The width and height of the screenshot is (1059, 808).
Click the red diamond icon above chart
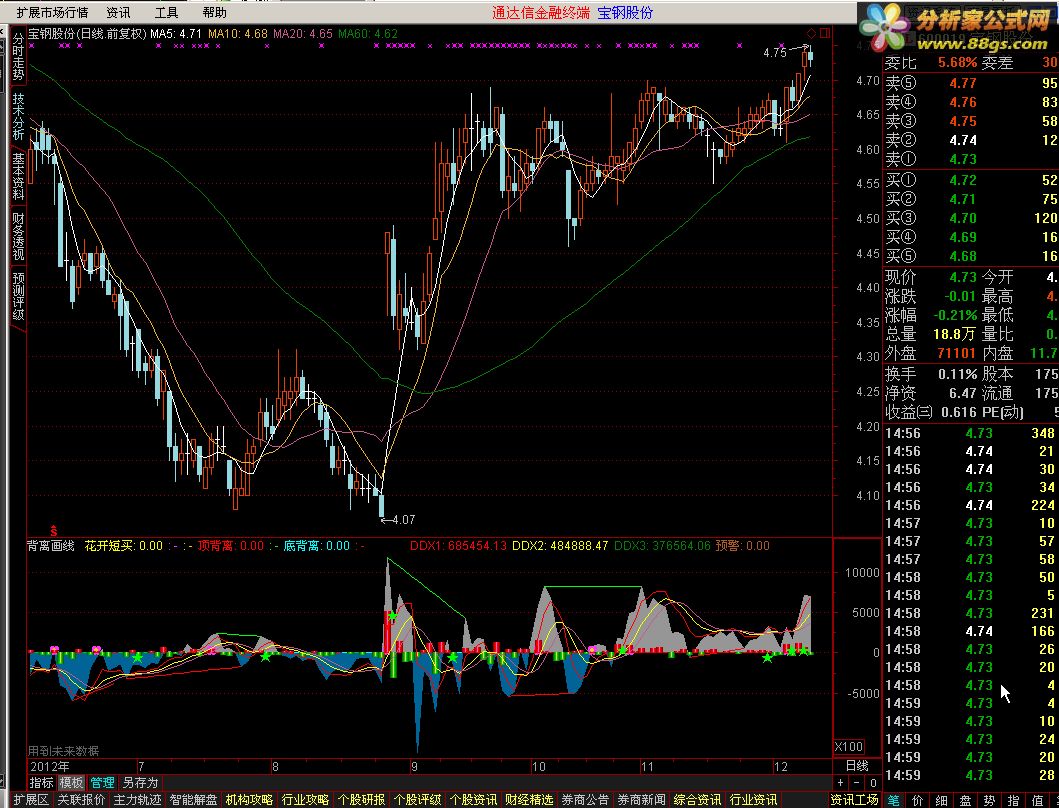pos(811,33)
